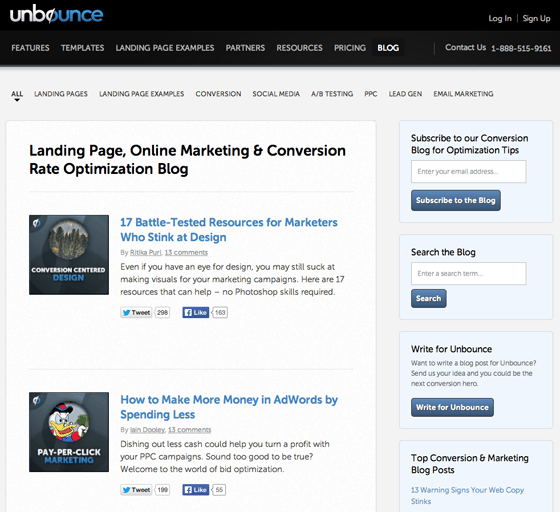Open the Pay-Per-Click Marketing thumbnail

point(69,432)
